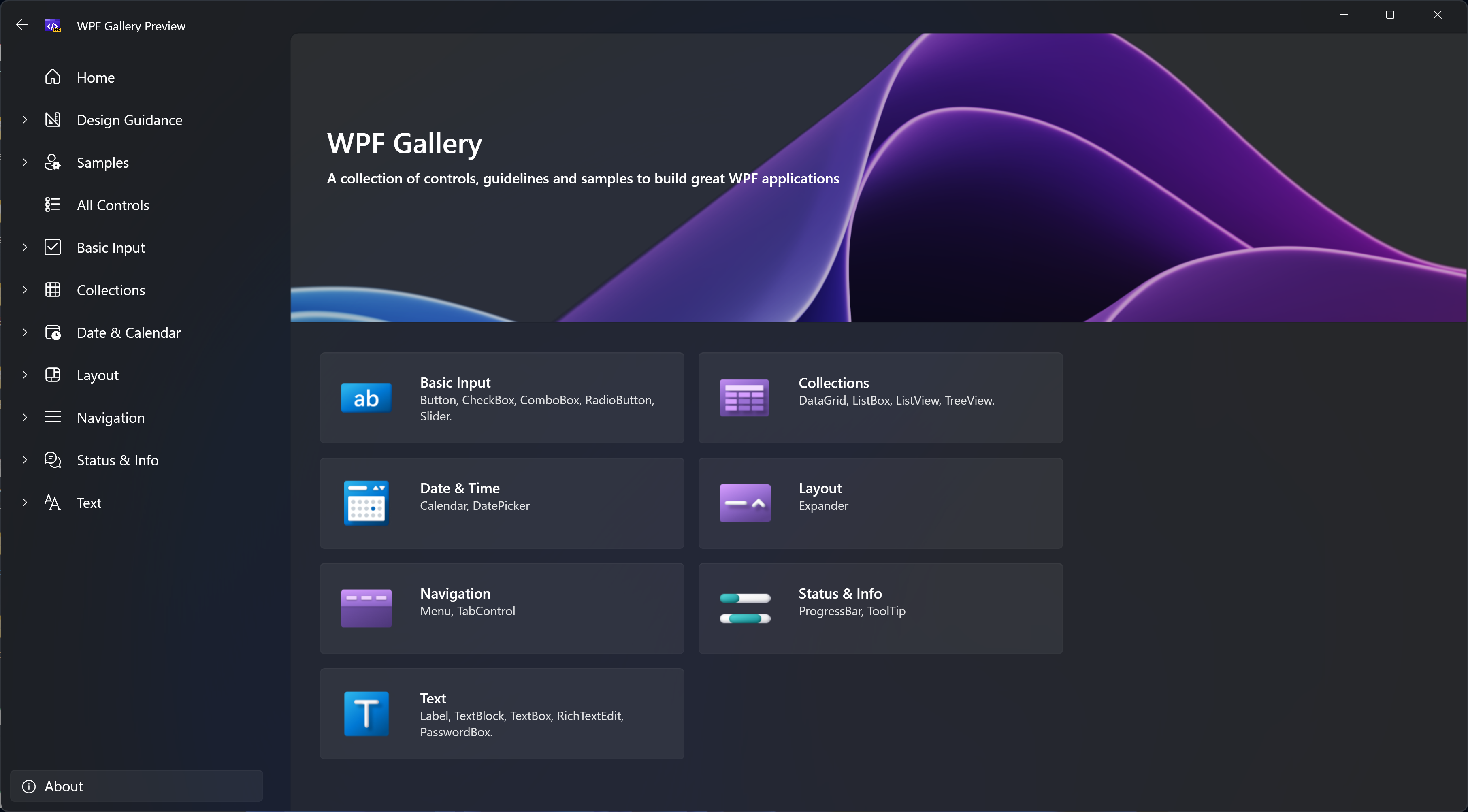Image resolution: width=1468 pixels, height=812 pixels.
Task: Click the back arrow in title bar
Action: pos(22,25)
